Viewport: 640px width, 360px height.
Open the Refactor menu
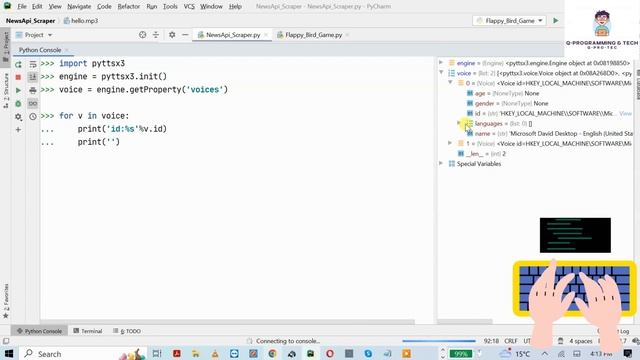click(129, 7)
